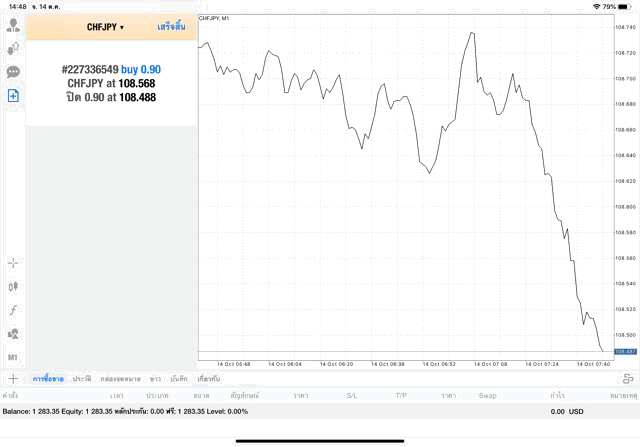Viewport: 640px width, 447px height.
Task: Switch to the ข่าว news tab
Action: coord(155,379)
